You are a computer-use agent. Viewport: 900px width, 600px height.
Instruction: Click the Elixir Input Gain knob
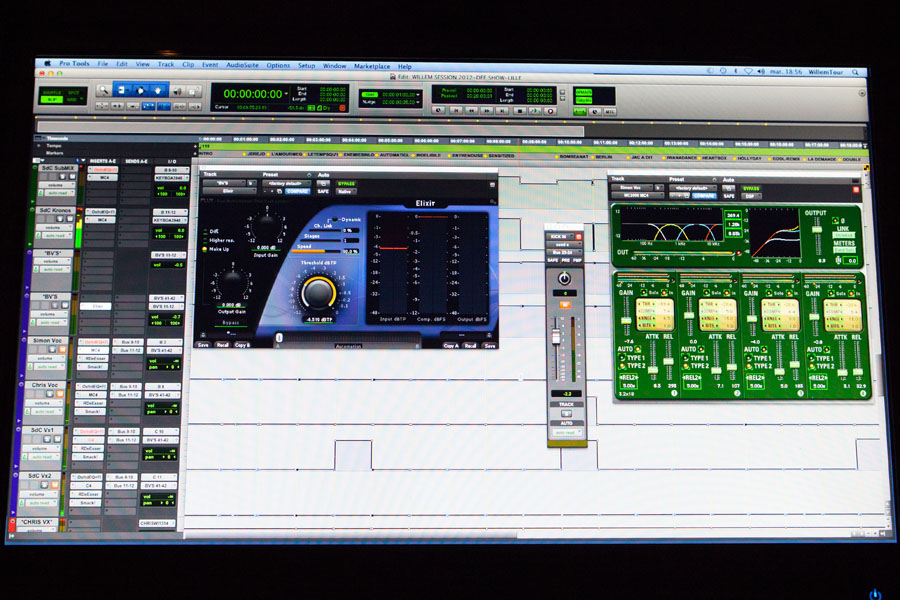267,226
